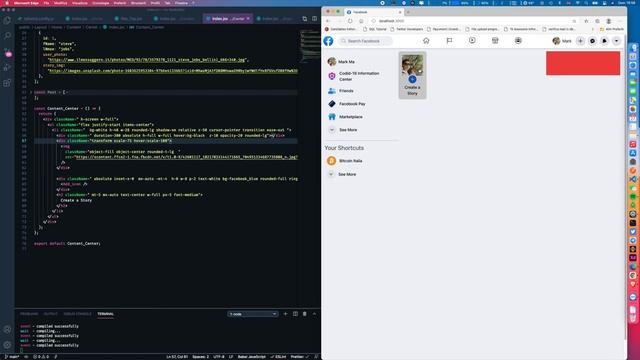Open the Run and Debug view icon

coord(7,67)
